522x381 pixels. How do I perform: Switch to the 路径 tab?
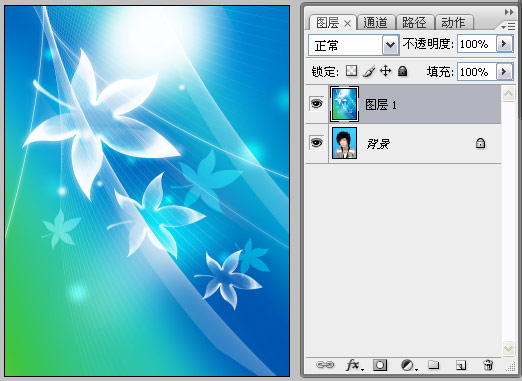[414, 23]
